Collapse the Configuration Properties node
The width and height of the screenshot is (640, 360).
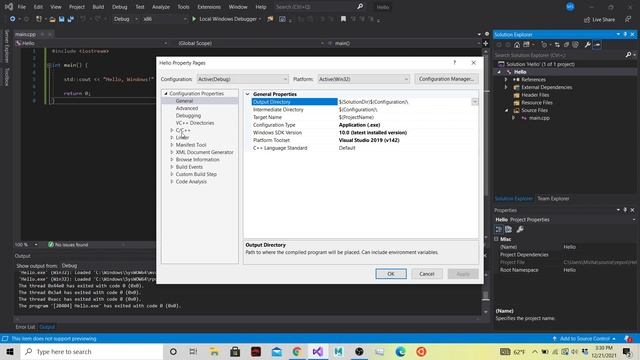166,93
